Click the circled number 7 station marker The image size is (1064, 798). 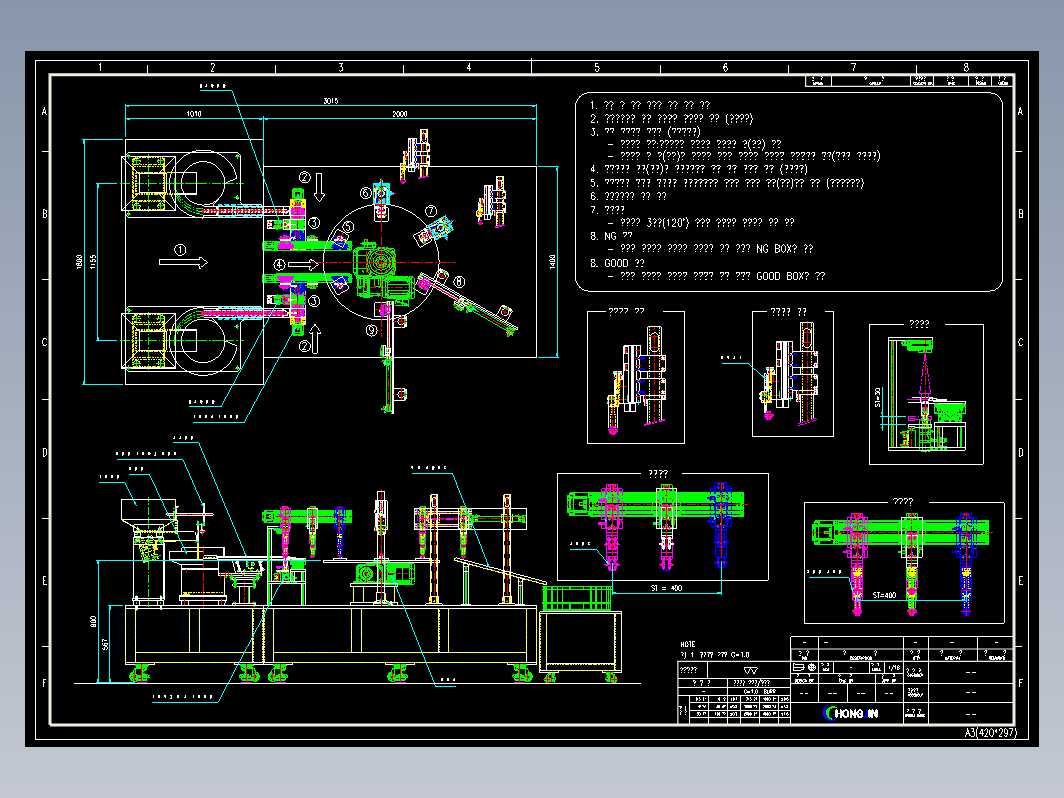click(431, 211)
